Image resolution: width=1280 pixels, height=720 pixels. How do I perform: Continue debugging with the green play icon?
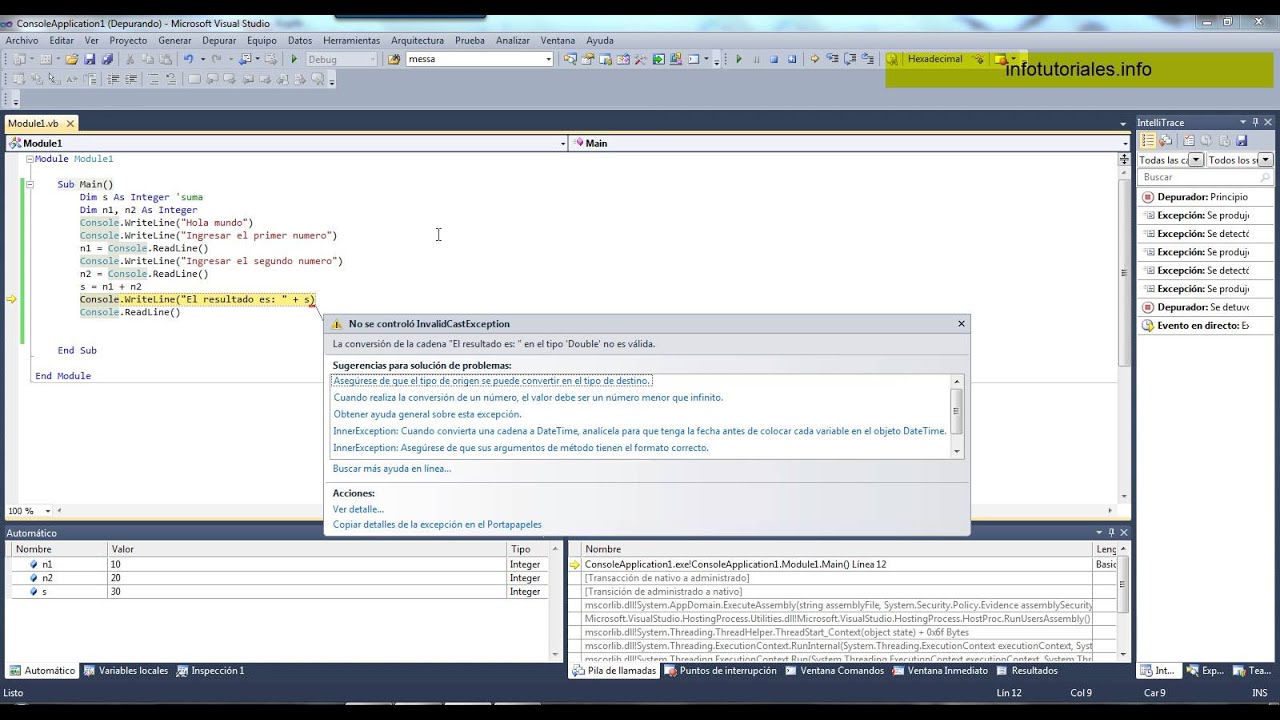pos(739,59)
